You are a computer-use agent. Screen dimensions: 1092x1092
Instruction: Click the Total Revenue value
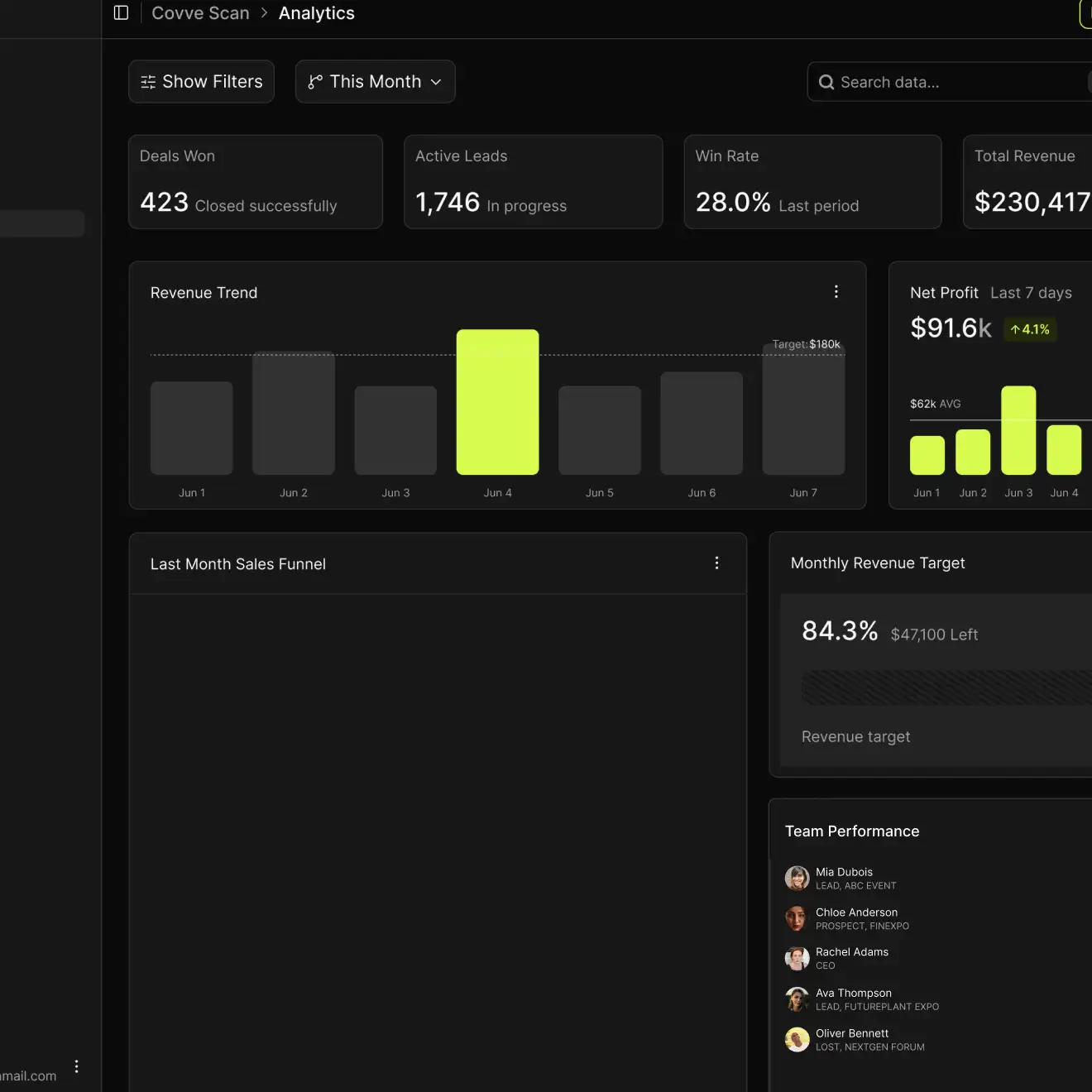[x=1032, y=202]
